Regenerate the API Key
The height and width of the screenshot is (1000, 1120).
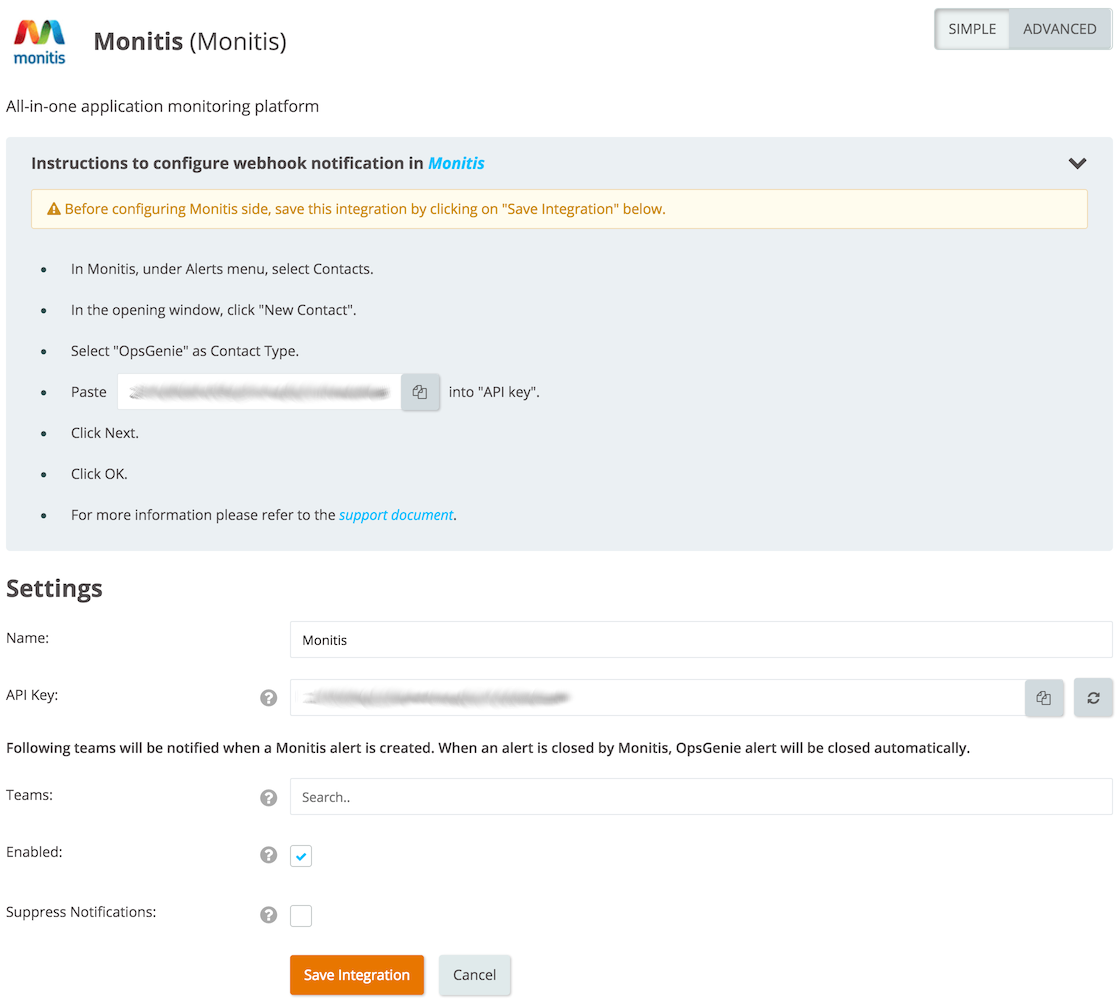pyautogui.click(x=1093, y=698)
